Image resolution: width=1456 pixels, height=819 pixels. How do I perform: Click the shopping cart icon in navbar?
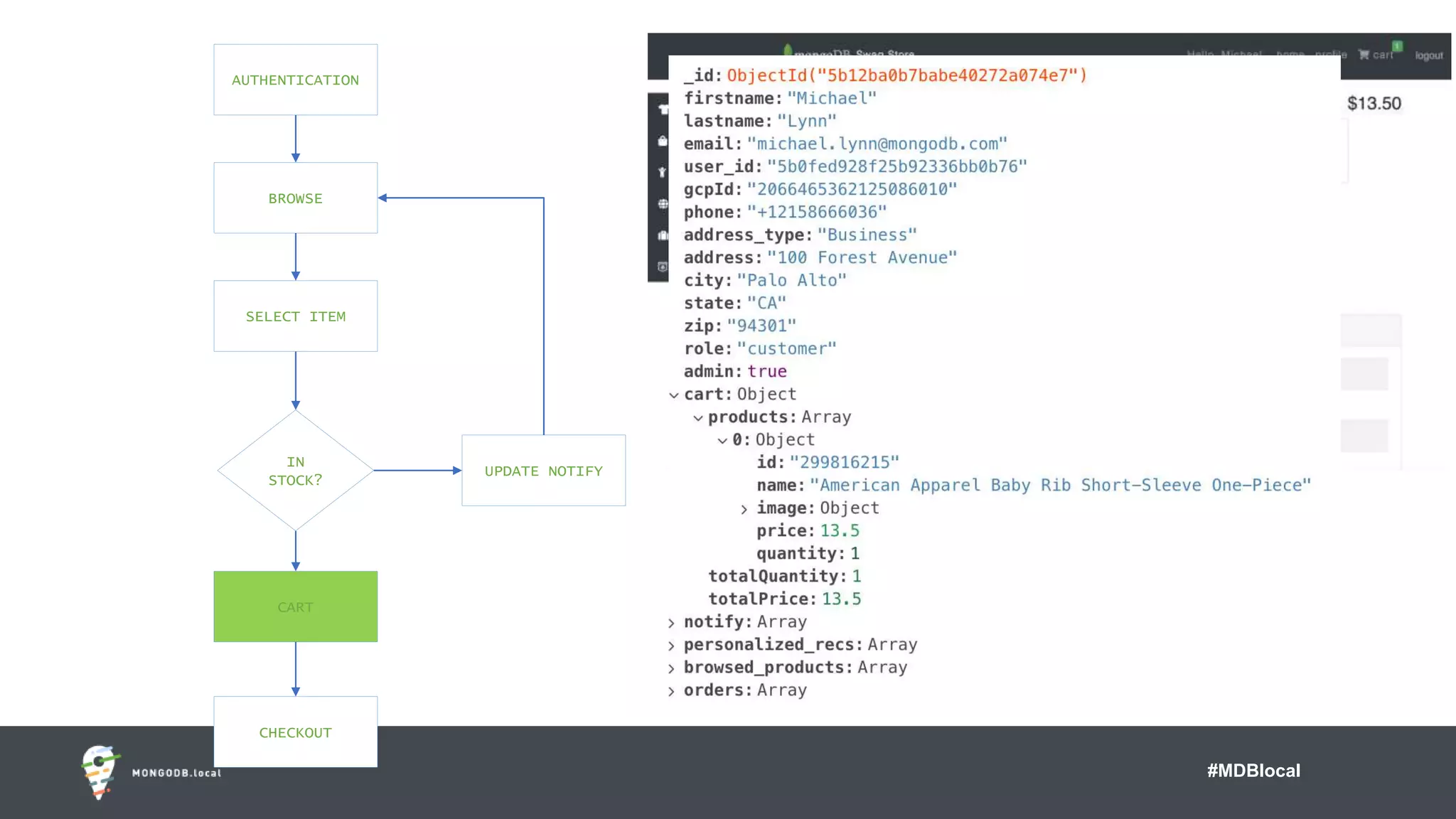tap(1364, 55)
